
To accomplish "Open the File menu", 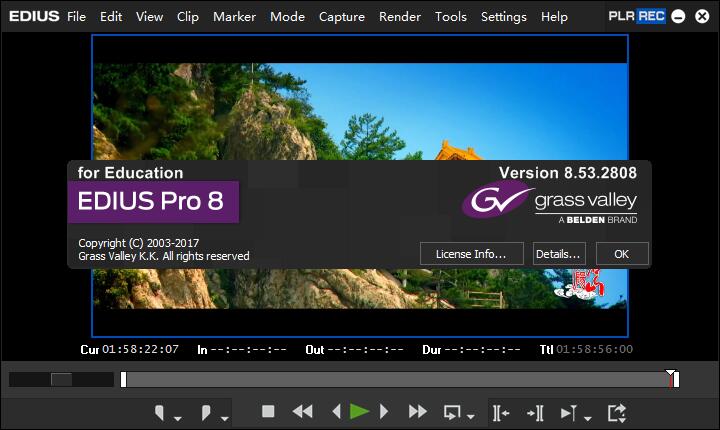I will [76, 17].
